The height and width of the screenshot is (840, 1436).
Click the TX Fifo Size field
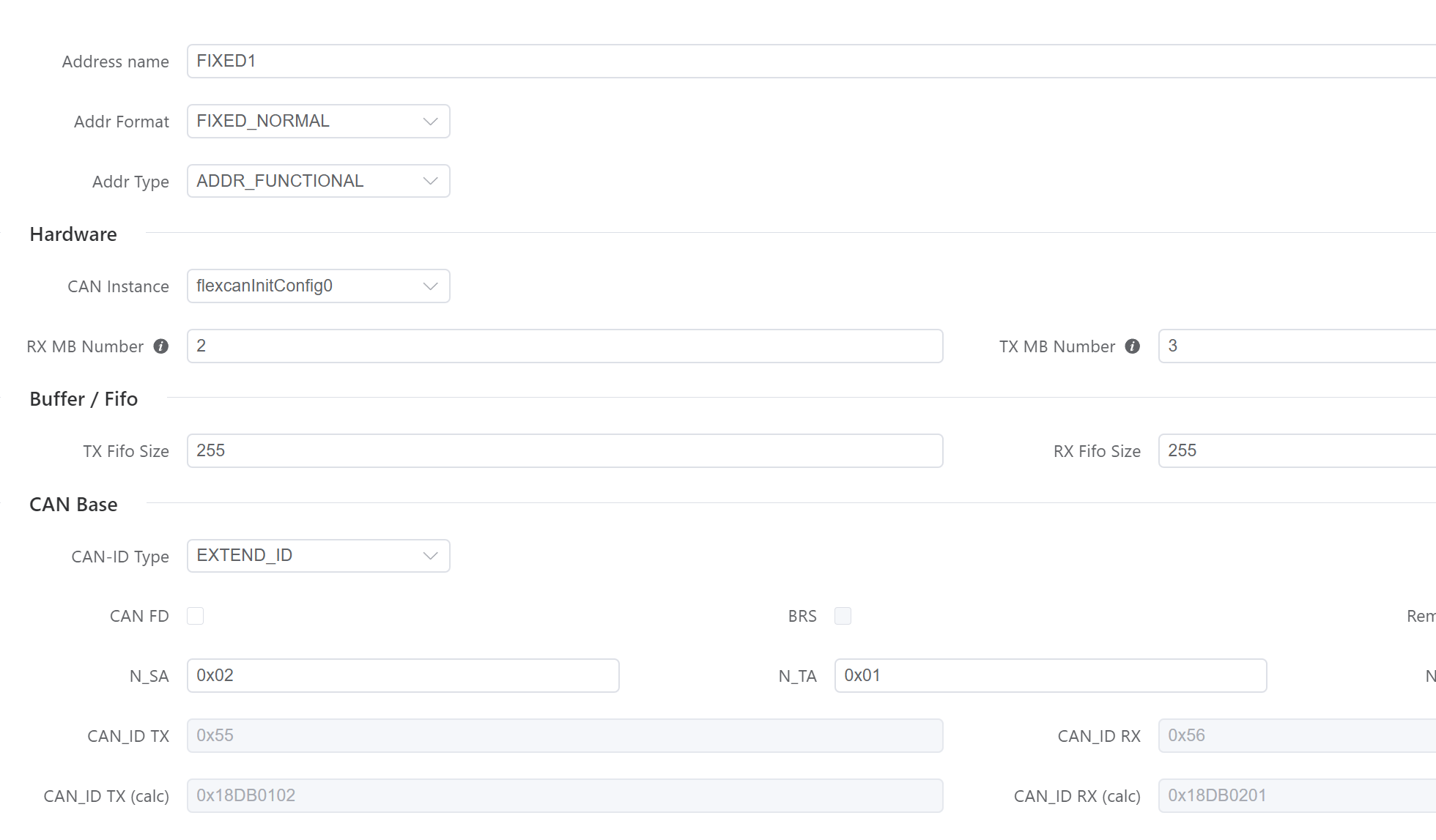coord(564,450)
